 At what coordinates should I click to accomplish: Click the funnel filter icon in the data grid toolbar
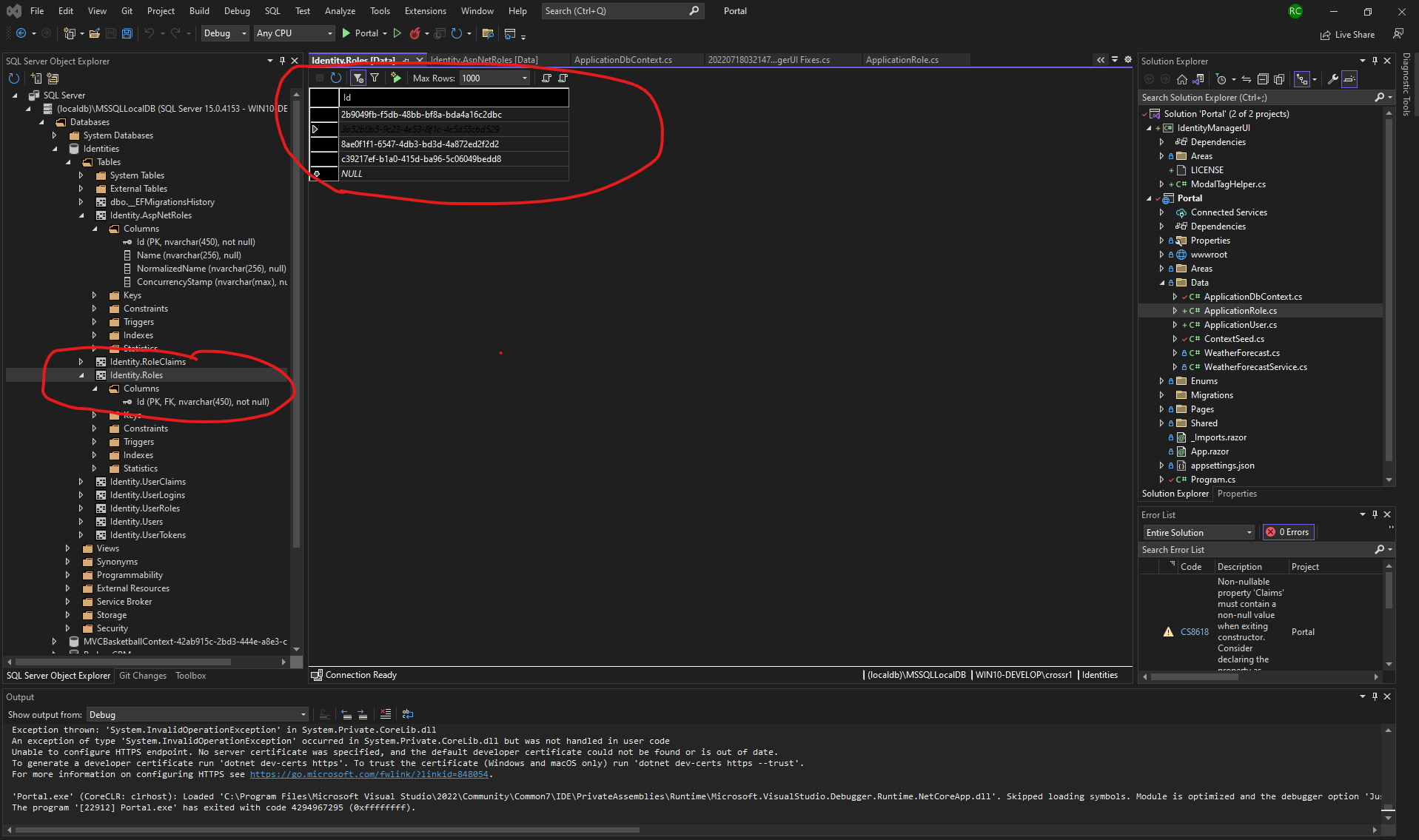click(375, 78)
